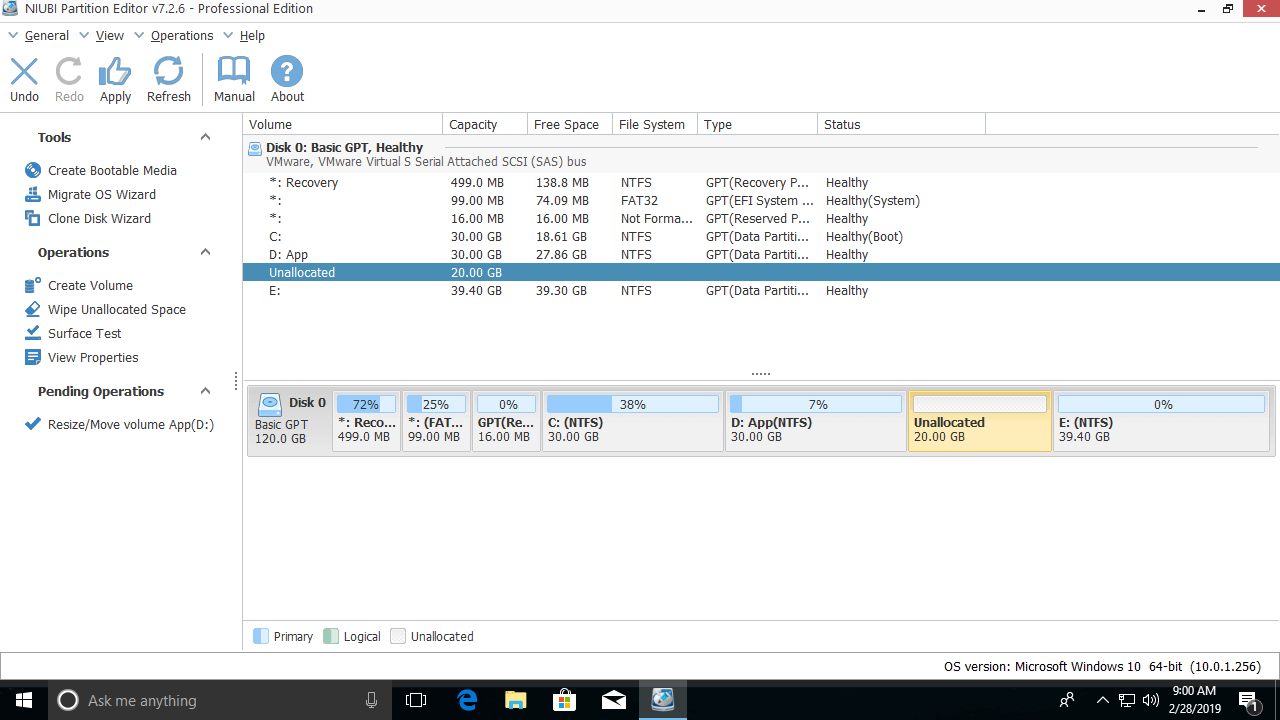1280x720 pixels.
Task: Open the About question mark icon
Action: [x=287, y=72]
